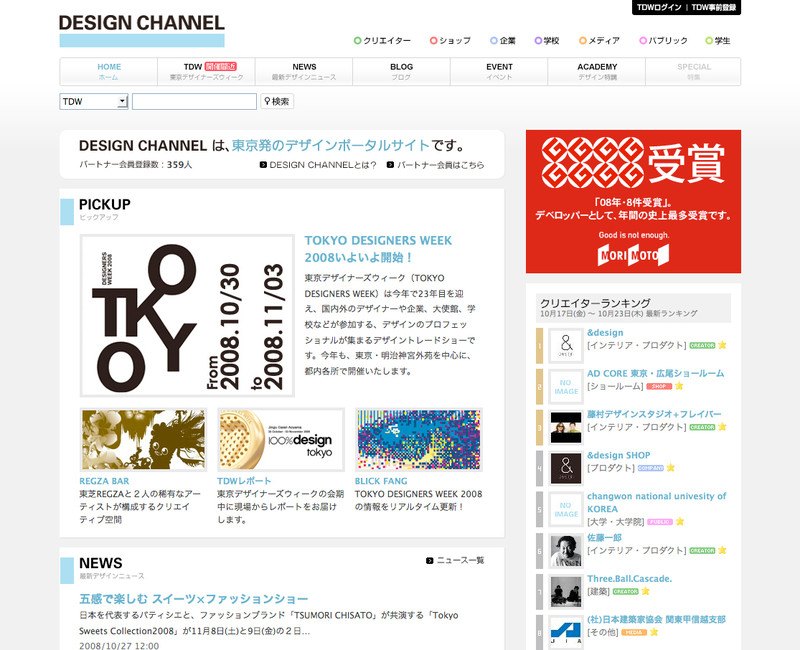Click the CREATOR badge beside 佐藤一郎
This screenshot has height=650, width=800.
pyautogui.click(x=702, y=551)
